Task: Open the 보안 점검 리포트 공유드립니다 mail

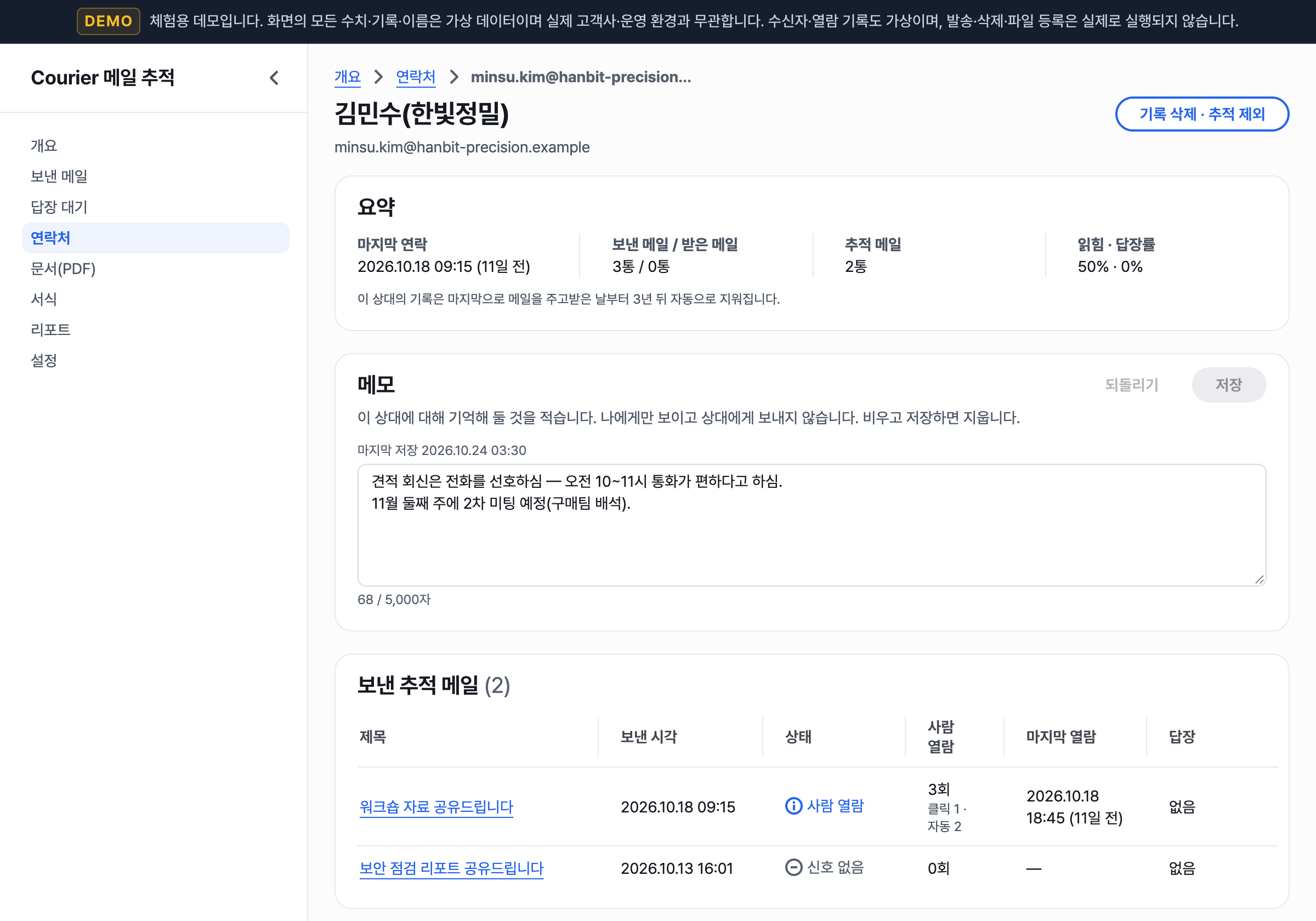Action: click(x=451, y=868)
